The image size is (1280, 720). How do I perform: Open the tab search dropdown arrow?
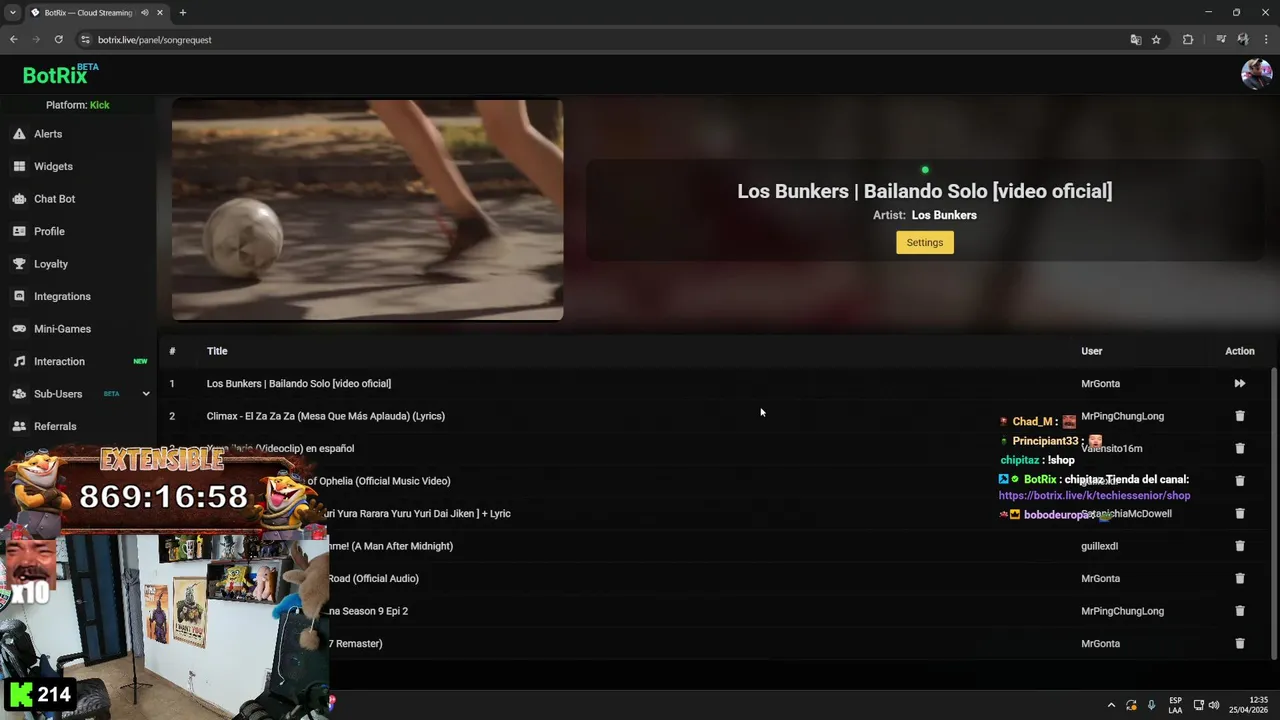(12, 13)
